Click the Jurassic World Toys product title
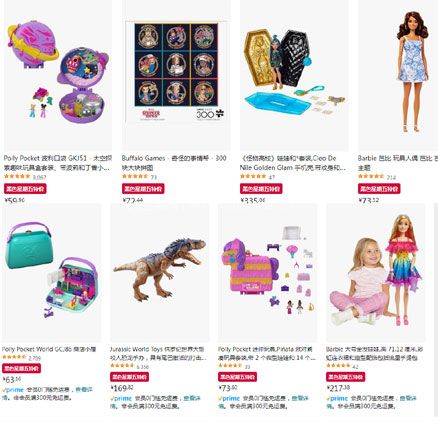 click(158, 353)
